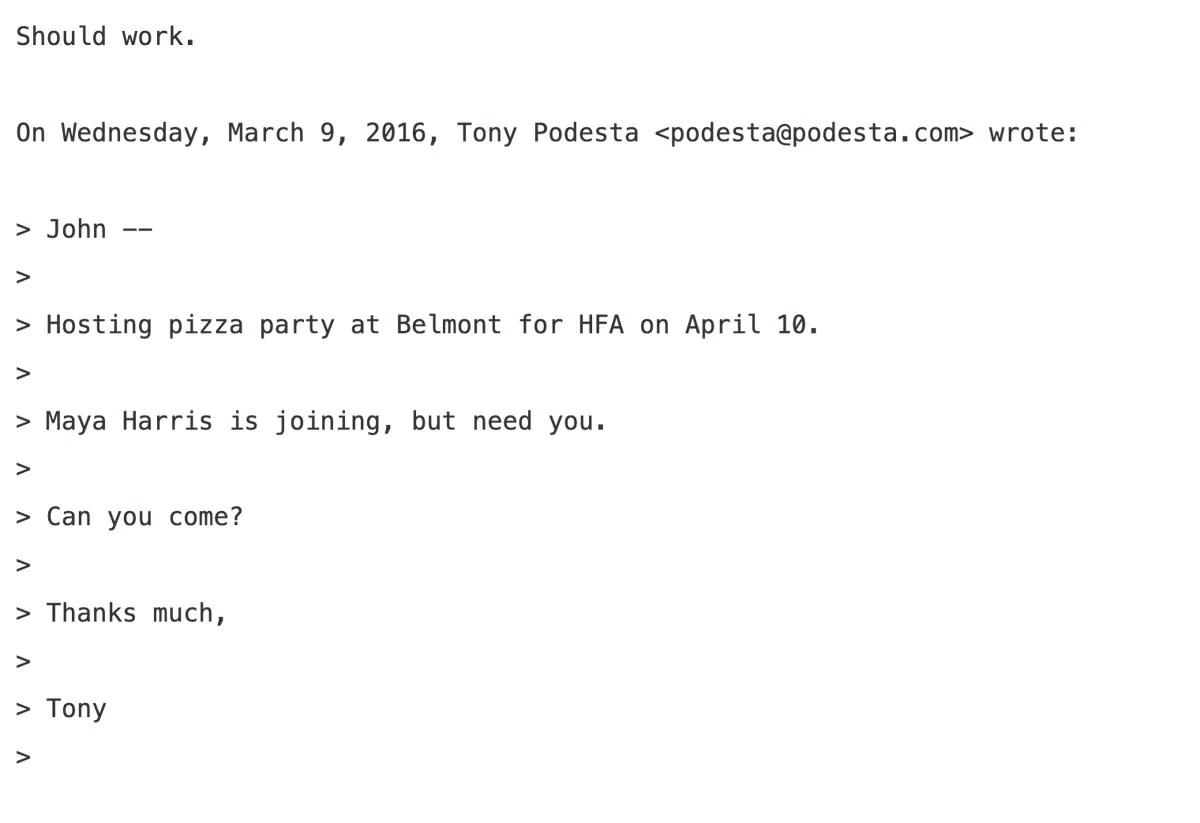Click the word 'Belmont' in pizza party line
Screen dimensions: 1200x823
click(x=449, y=325)
